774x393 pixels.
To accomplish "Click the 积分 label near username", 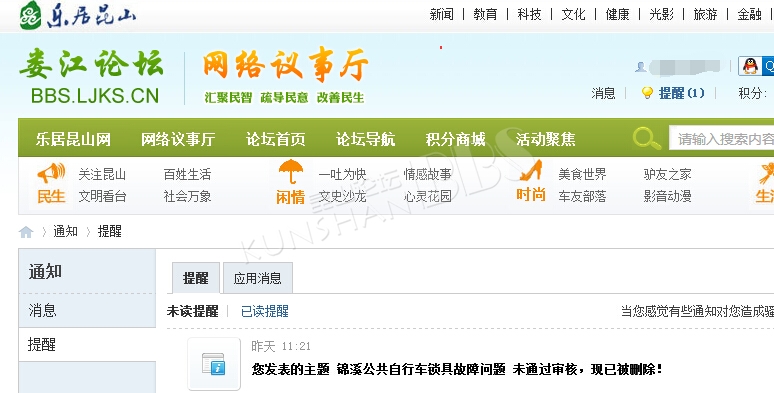I will pyautogui.click(x=752, y=93).
